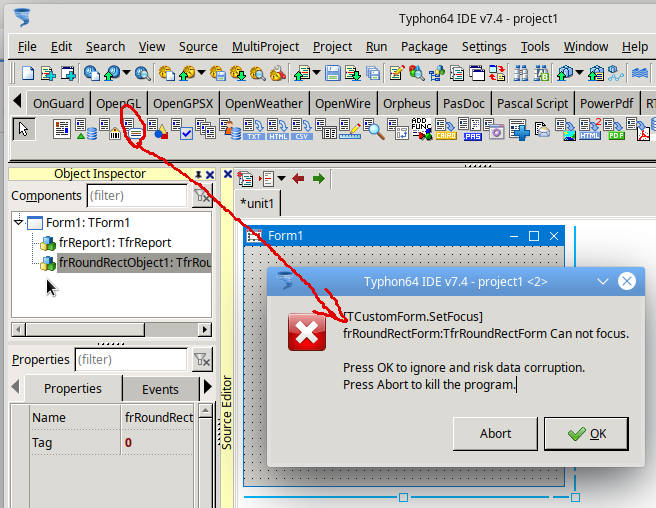Select the report preview magnifier component
The image size is (656, 508).
374,129
